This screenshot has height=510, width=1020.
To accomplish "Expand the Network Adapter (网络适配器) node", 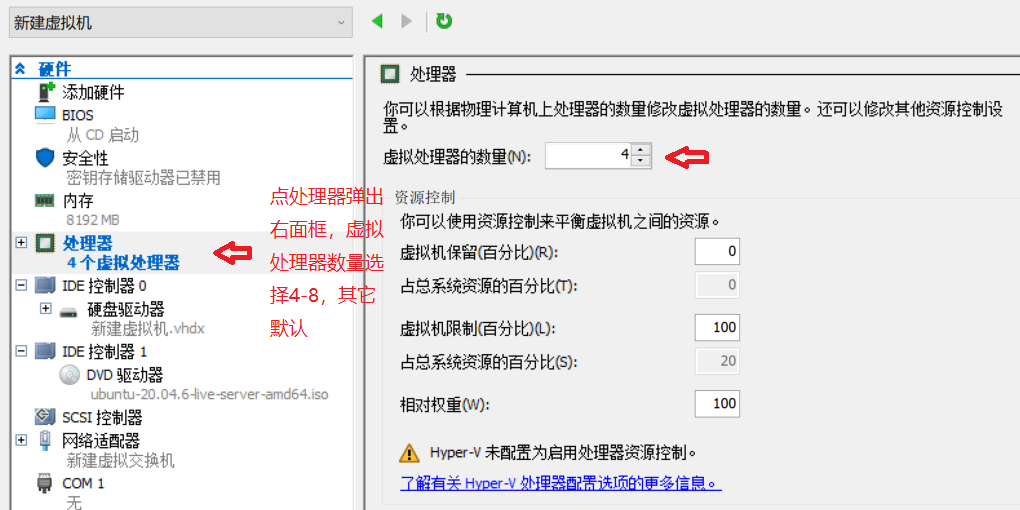I will tap(21, 440).
